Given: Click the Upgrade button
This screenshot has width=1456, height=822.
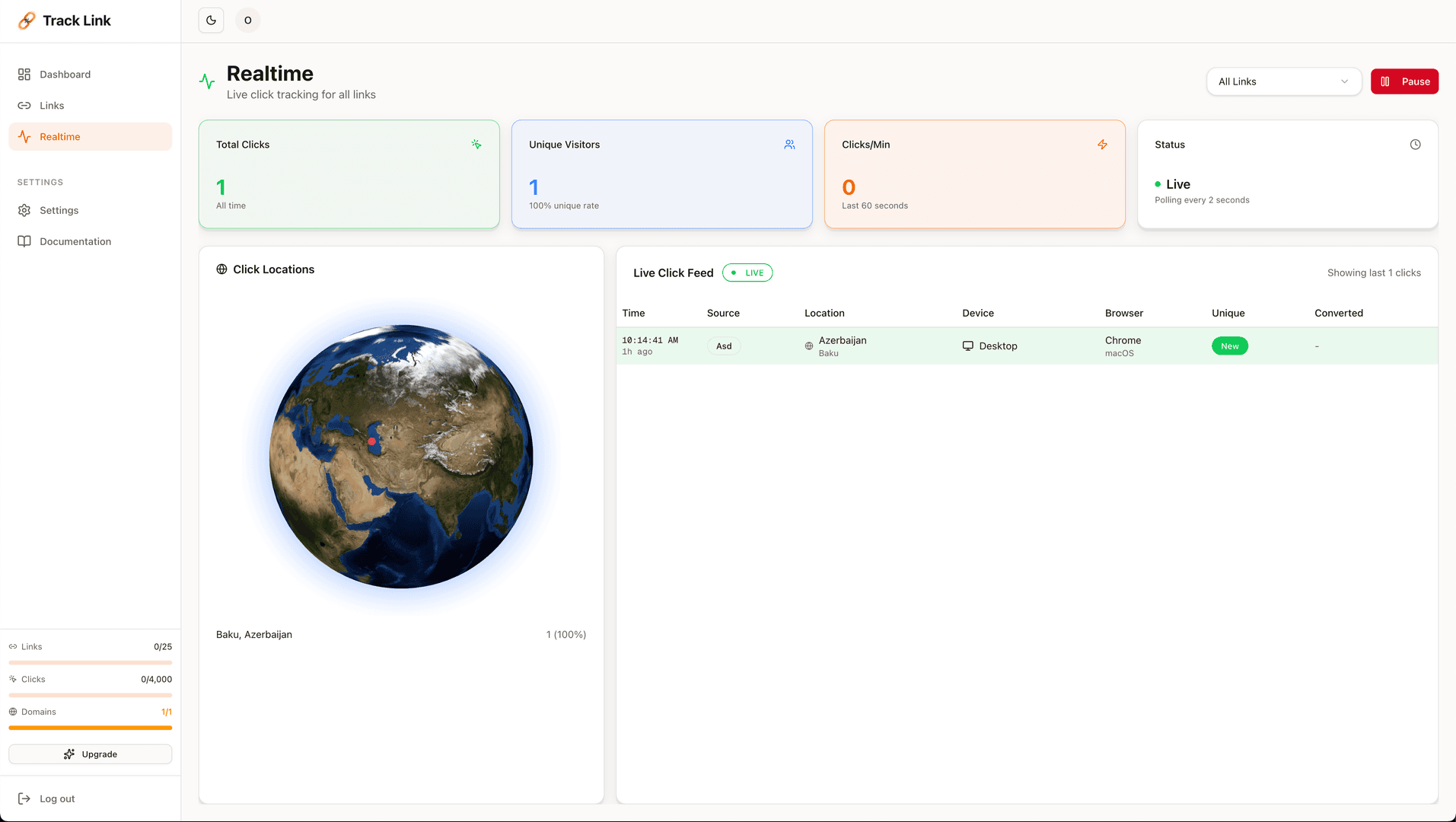Looking at the screenshot, I should (x=90, y=753).
